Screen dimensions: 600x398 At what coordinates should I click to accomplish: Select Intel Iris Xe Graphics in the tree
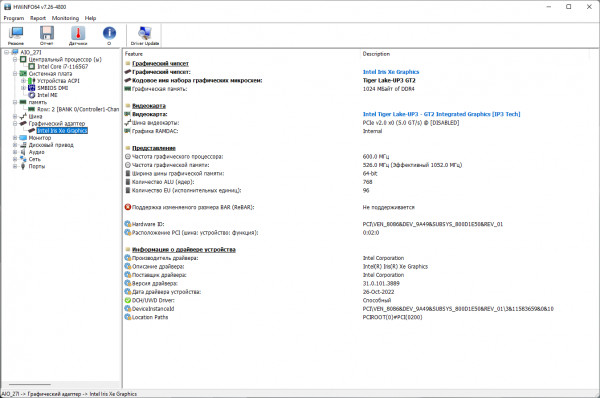click(62, 130)
